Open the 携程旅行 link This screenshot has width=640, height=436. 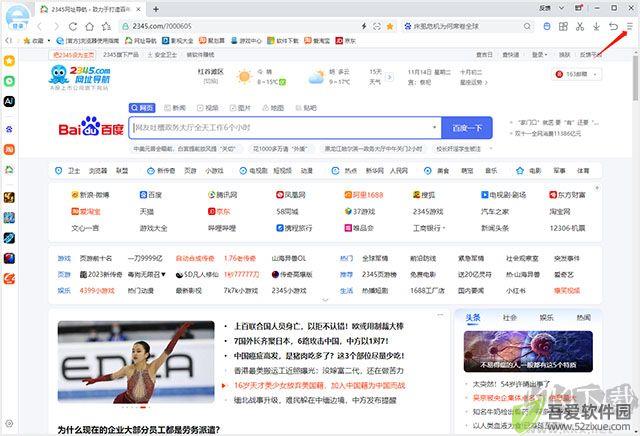pos(294,228)
